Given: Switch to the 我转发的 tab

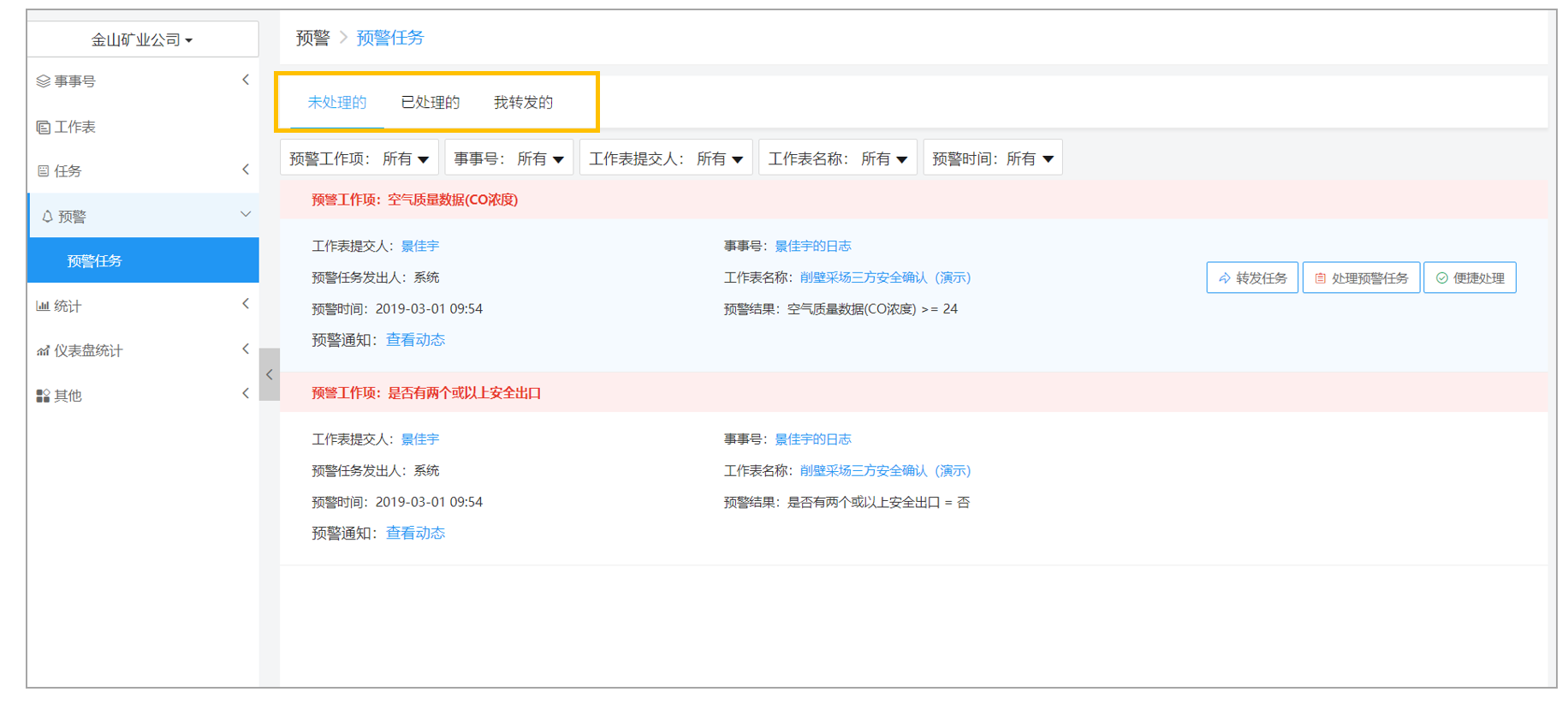Looking at the screenshot, I should [523, 103].
